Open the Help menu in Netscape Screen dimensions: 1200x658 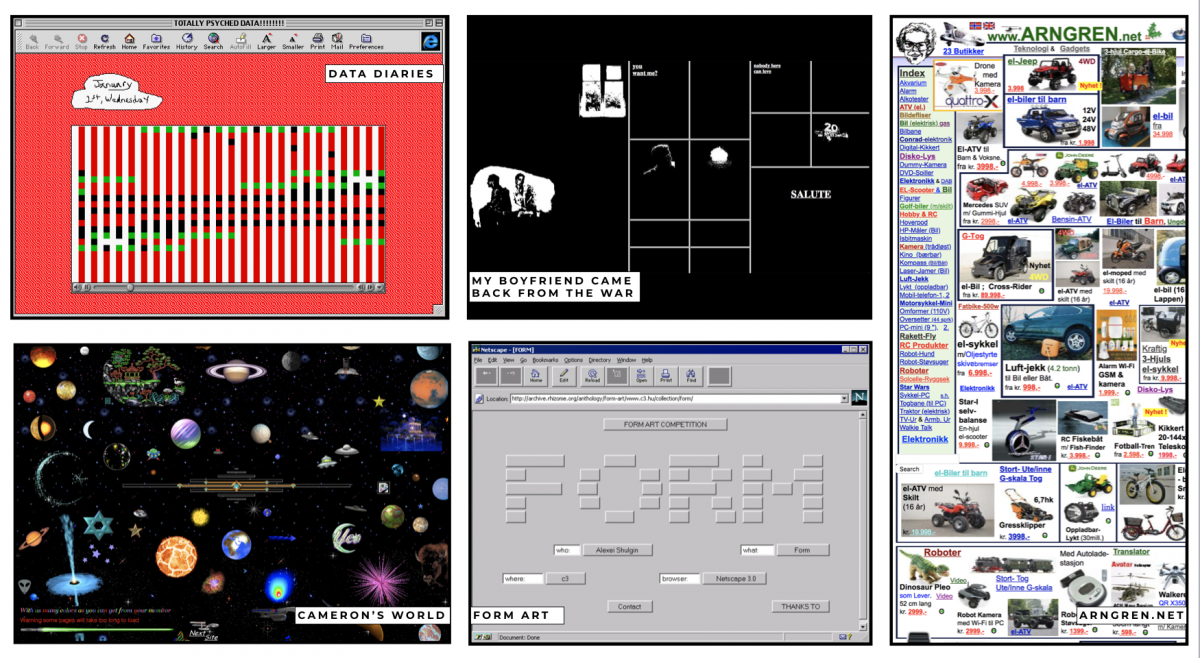[x=647, y=360]
